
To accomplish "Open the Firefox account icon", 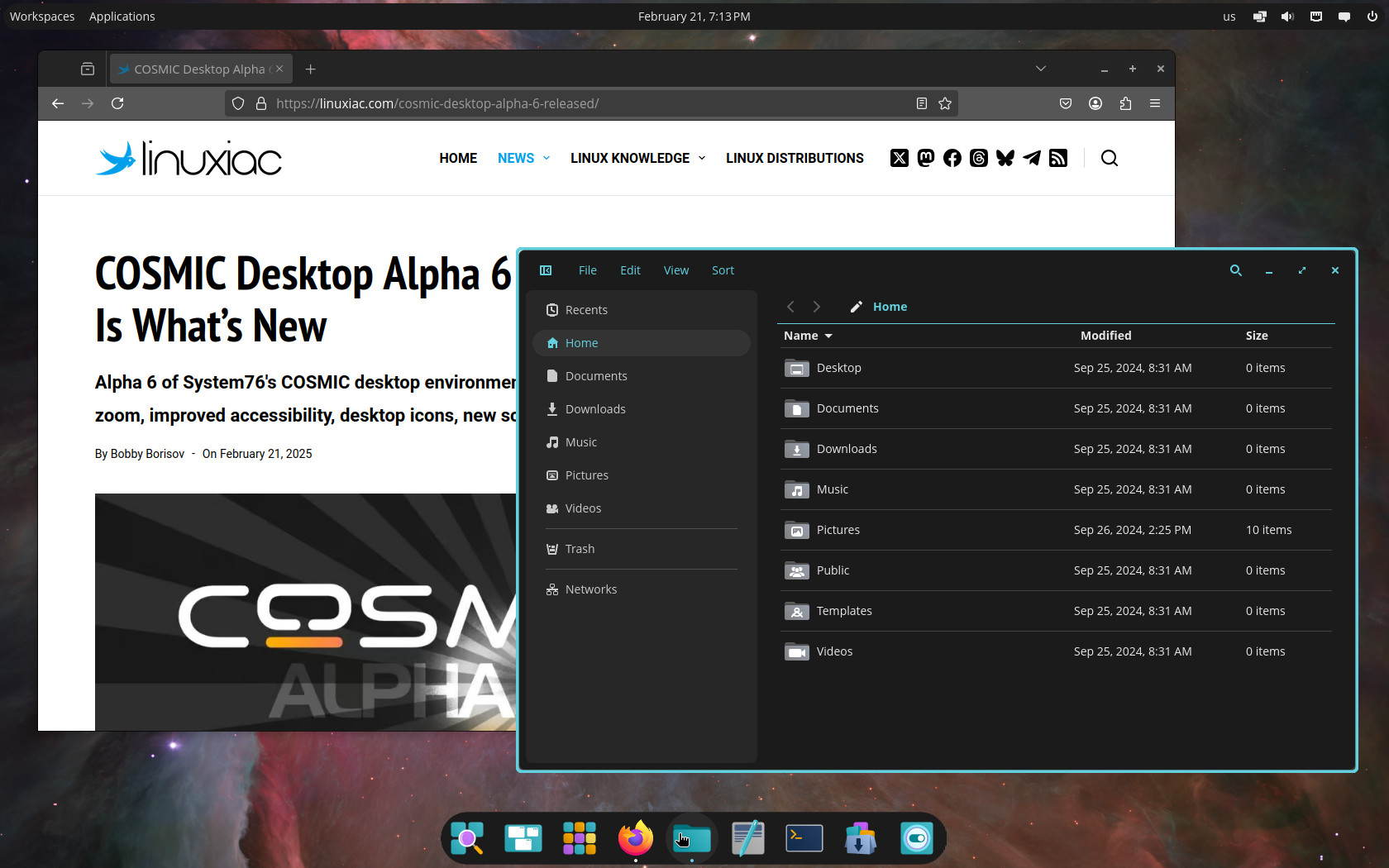I will pyautogui.click(x=1095, y=103).
